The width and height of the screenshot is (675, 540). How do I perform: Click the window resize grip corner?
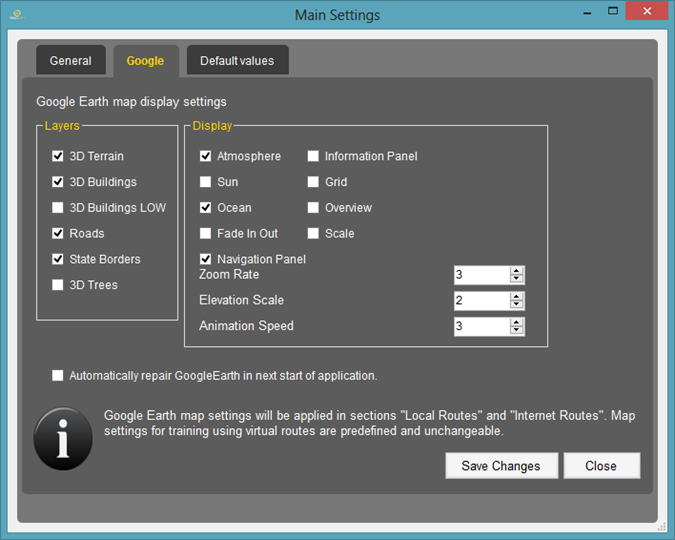tap(662, 527)
